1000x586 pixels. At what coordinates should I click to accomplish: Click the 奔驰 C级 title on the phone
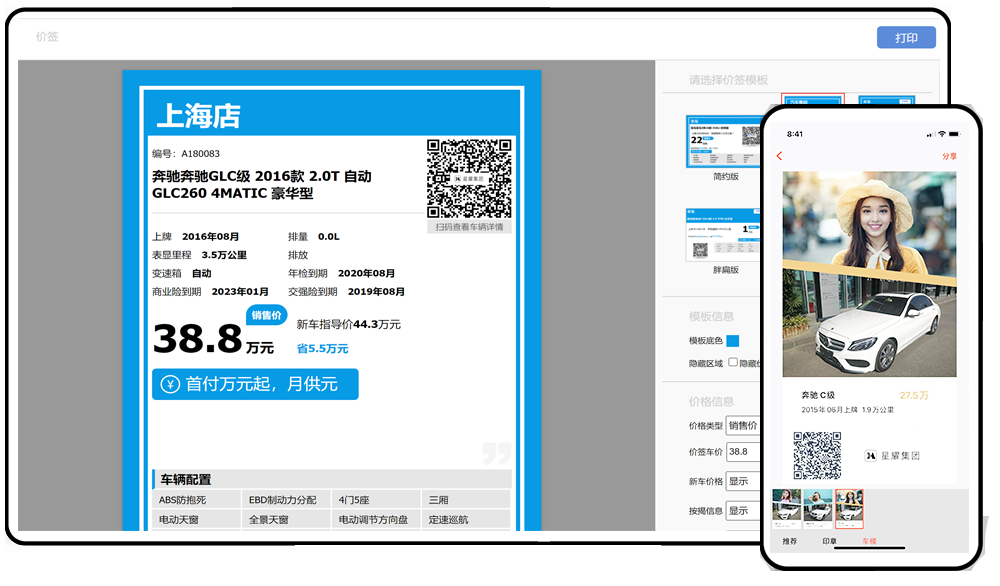pyautogui.click(x=818, y=395)
